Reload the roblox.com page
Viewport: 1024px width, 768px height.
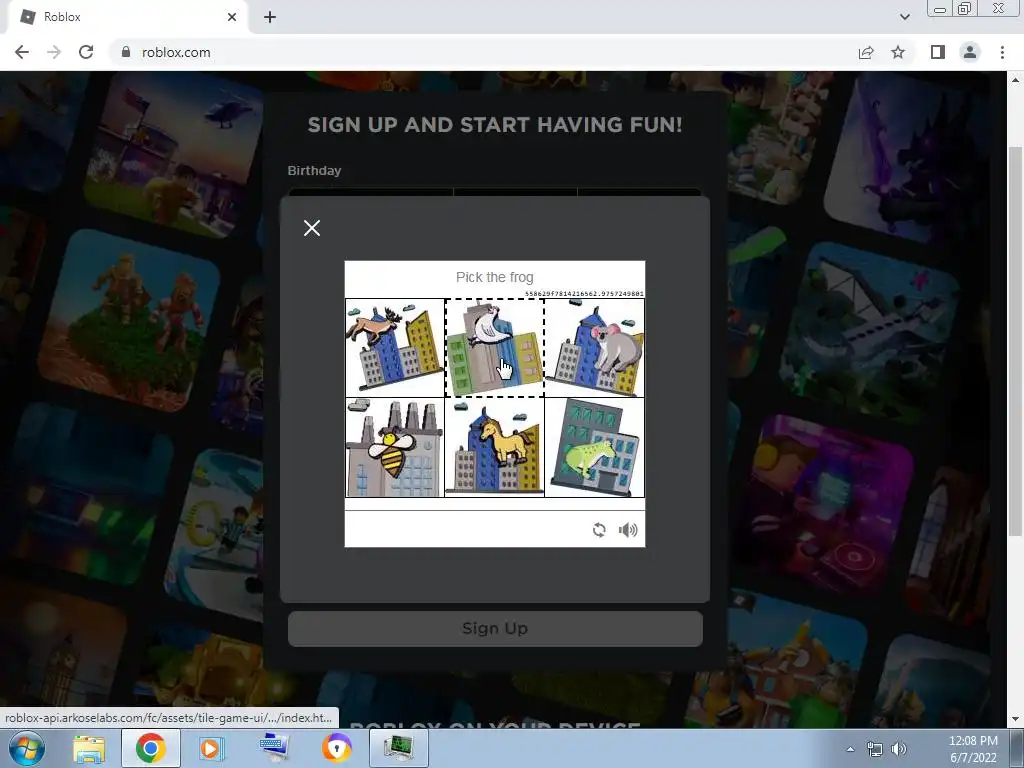click(x=86, y=52)
